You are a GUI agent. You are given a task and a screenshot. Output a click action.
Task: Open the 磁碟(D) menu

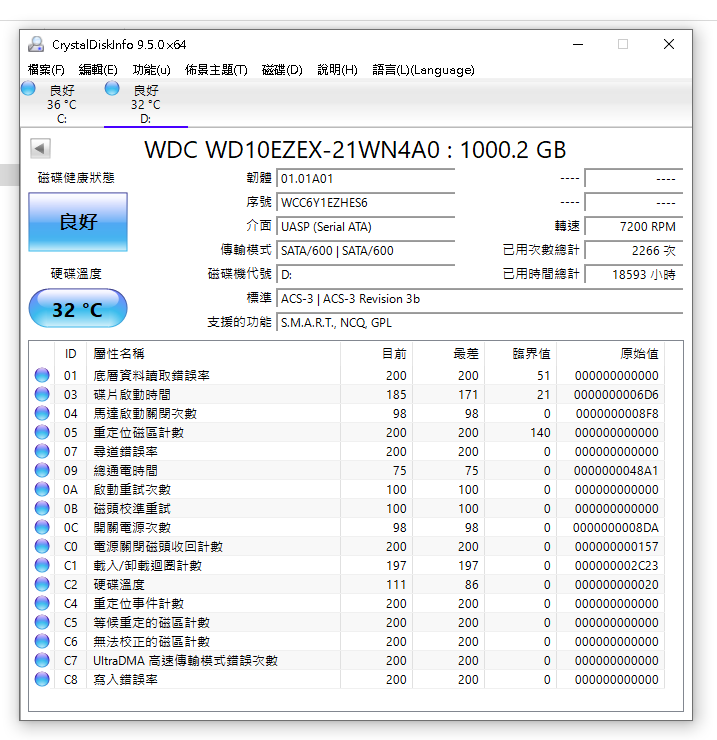coord(282,70)
